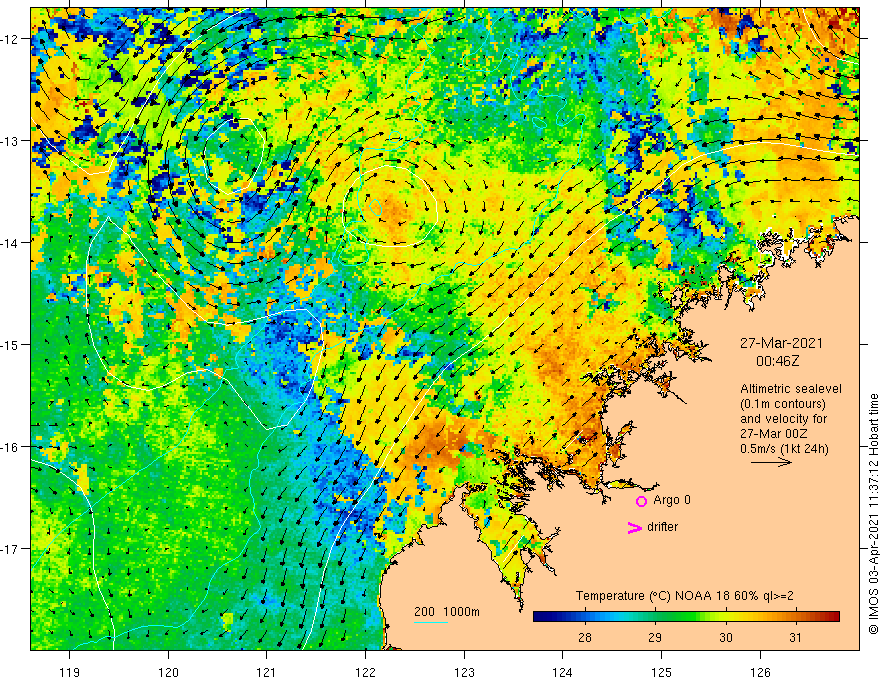Click the time label 00:46Z

tap(777, 361)
